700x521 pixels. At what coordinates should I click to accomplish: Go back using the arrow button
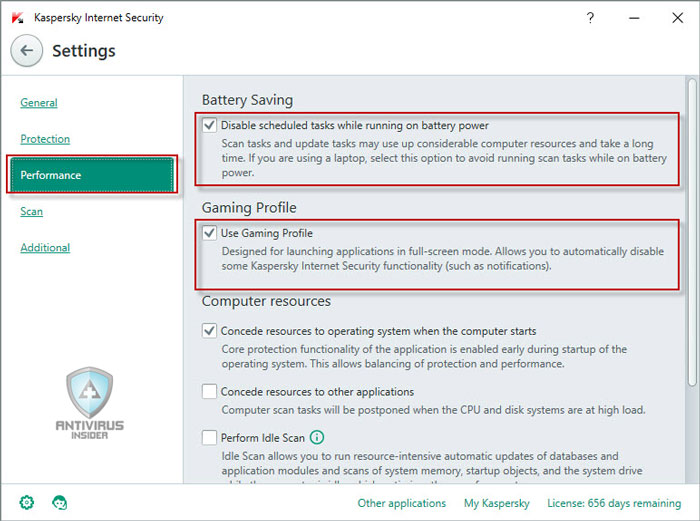(x=27, y=50)
